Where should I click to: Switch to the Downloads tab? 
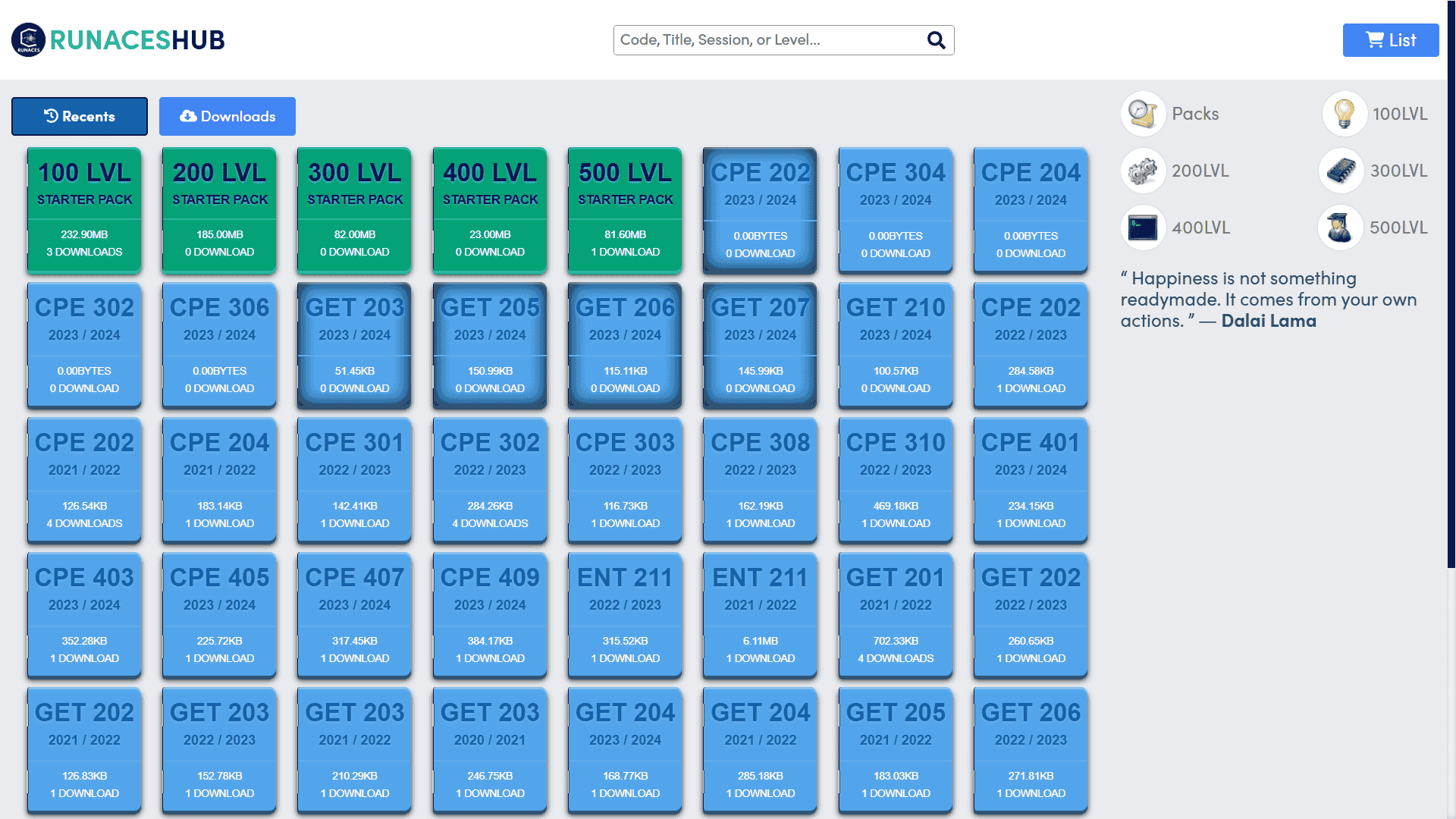coord(227,116)
